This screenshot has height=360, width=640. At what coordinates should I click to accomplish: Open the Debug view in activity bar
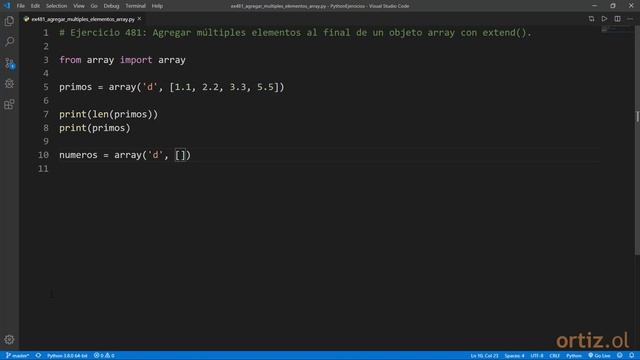9,84
